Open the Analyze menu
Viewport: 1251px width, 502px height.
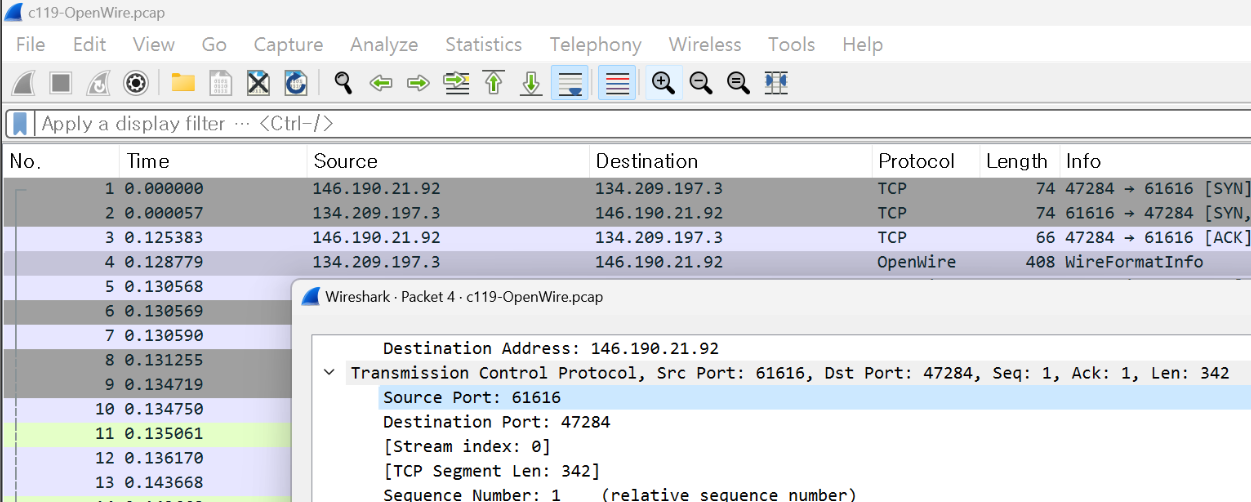(x=384, y=45)
